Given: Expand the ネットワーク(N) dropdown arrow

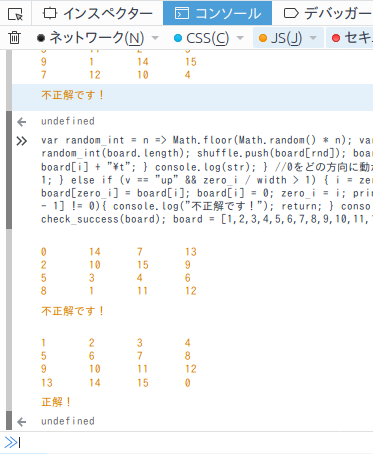Looking at the screenshot, I should (x=155, y=38).
